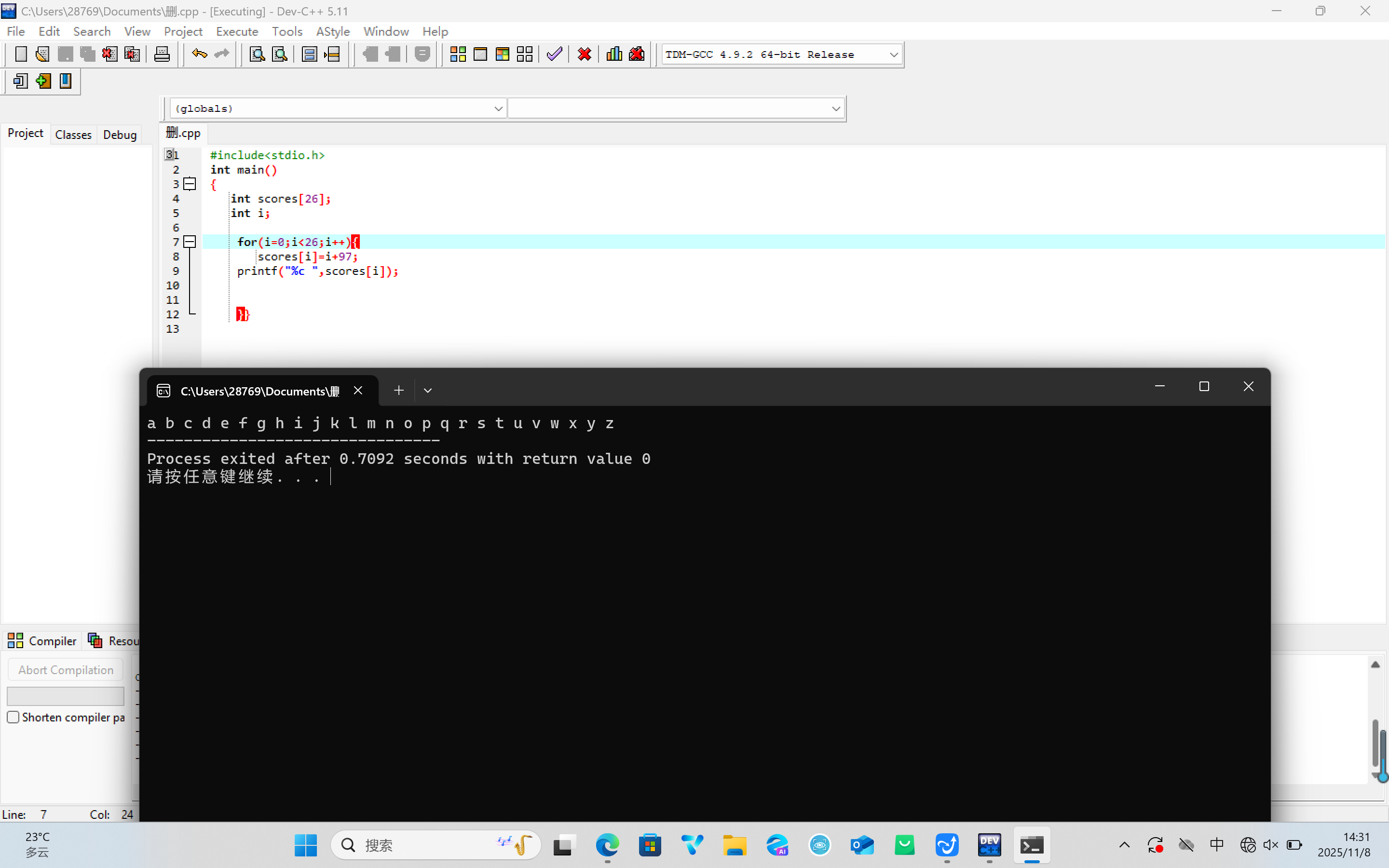
Task: Add a new terminal tab with plus
Action: (398, 391)
